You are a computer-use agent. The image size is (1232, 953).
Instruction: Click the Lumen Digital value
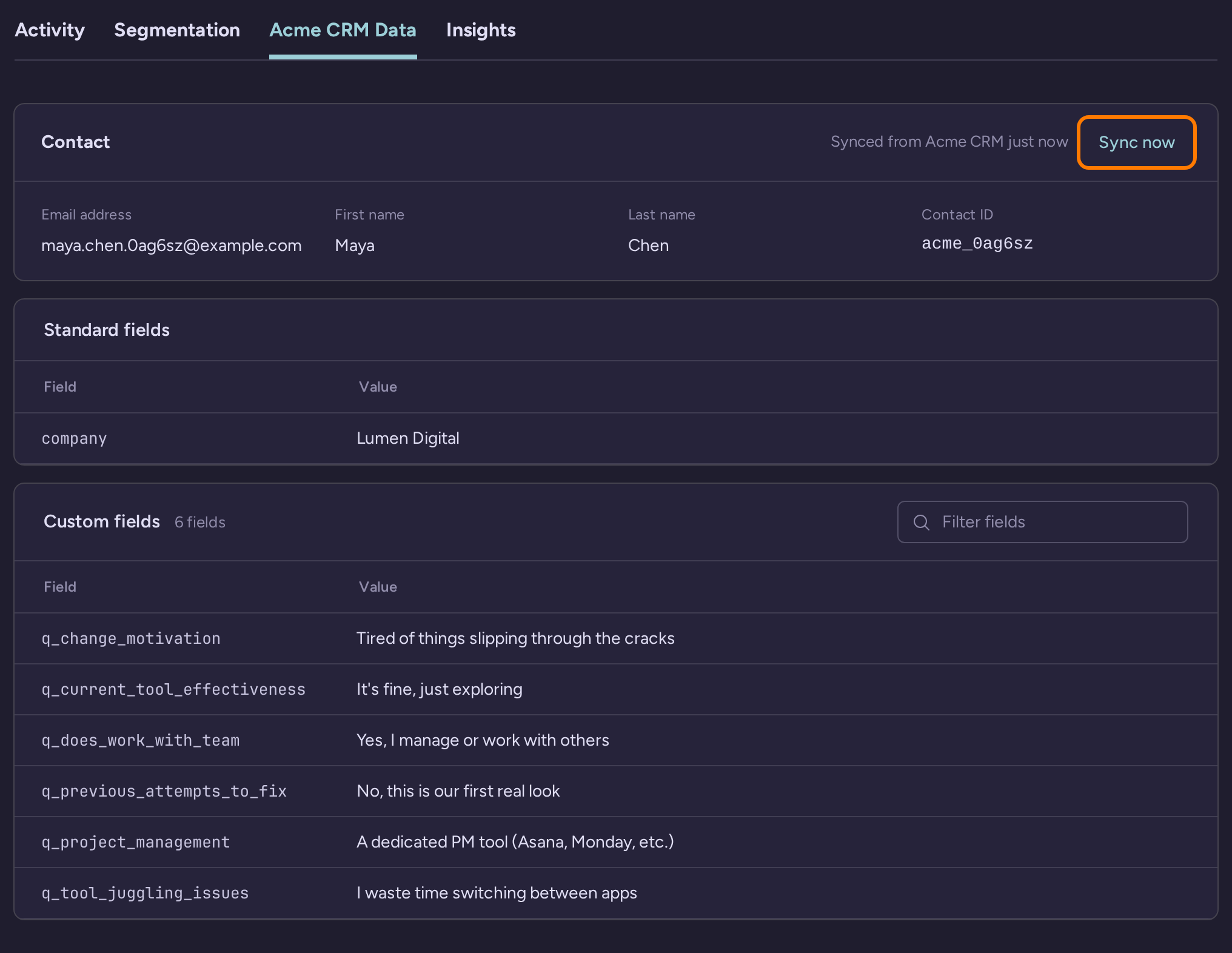click(x=408, y=438)
